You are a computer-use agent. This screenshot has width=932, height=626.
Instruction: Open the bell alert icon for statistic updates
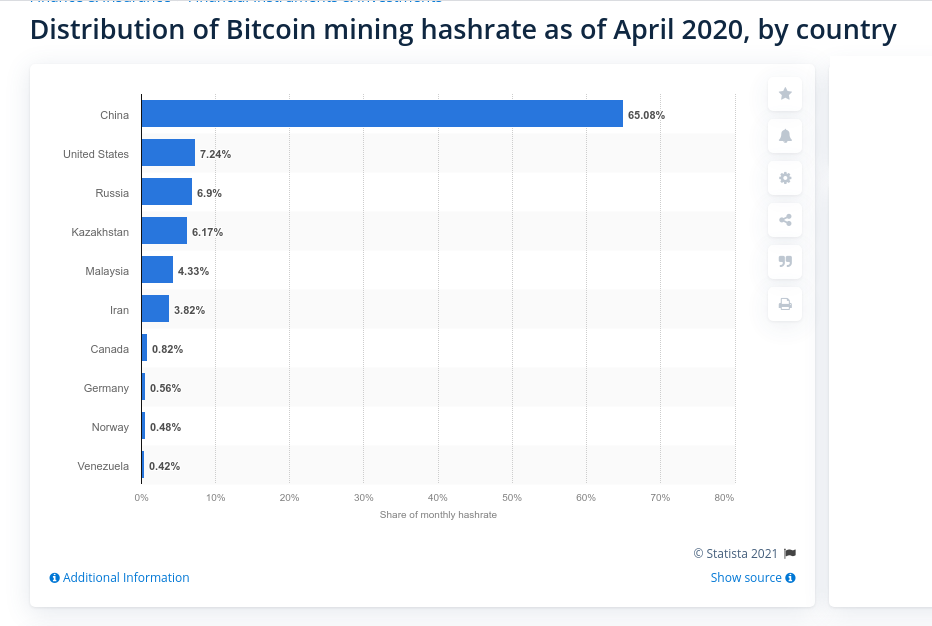[x=784, y=136]
